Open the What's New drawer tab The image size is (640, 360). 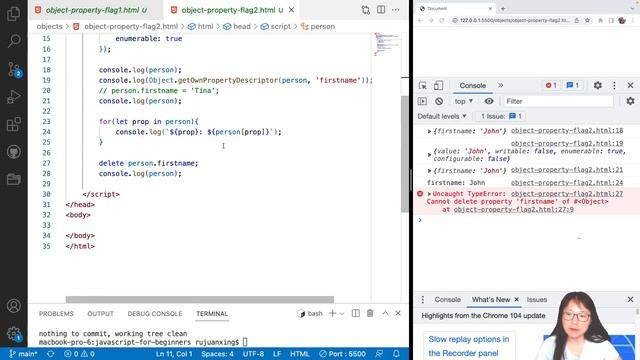pos(491,300)
